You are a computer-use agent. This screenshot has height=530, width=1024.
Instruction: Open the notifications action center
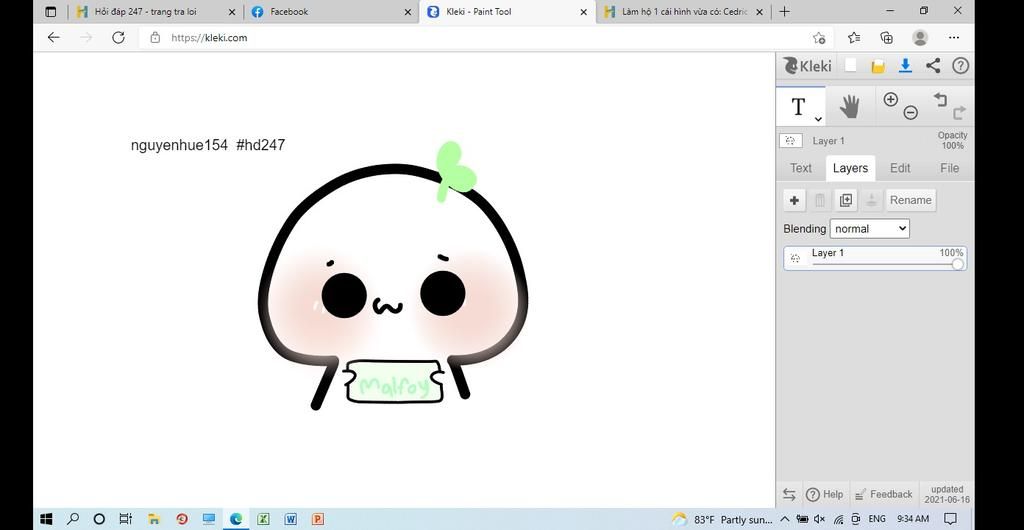(950, 520)
